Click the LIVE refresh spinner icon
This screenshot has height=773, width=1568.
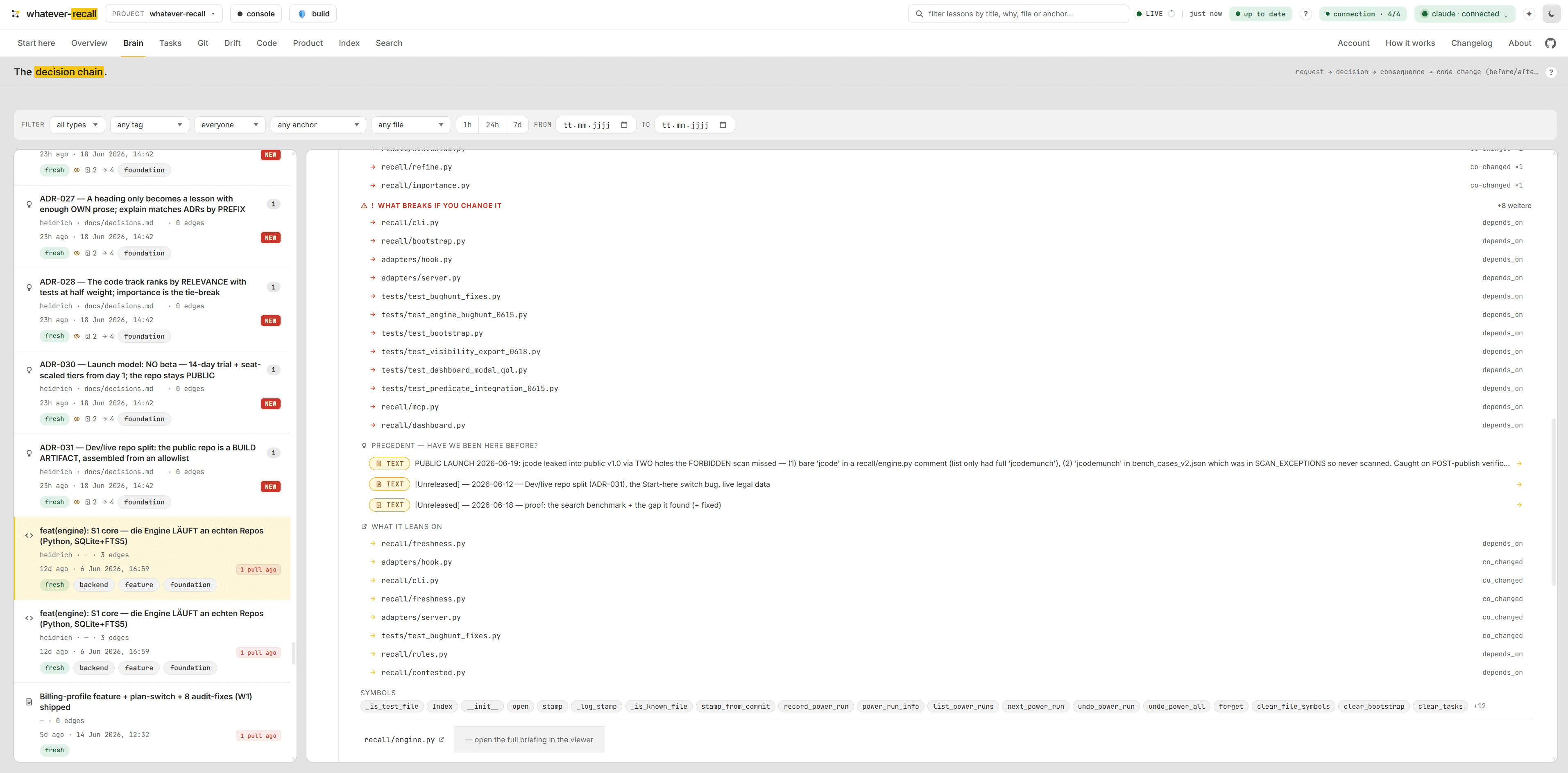[1171, 14]
